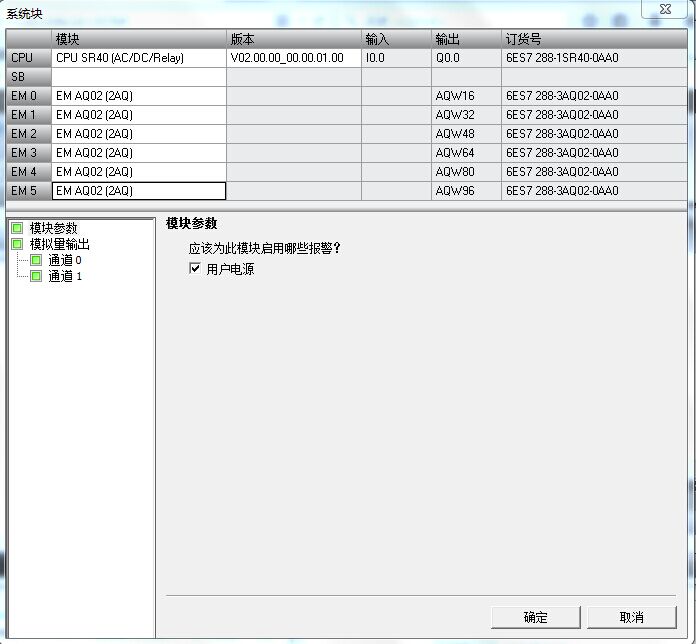Select the EM 1 row header

tap(29, 115)
